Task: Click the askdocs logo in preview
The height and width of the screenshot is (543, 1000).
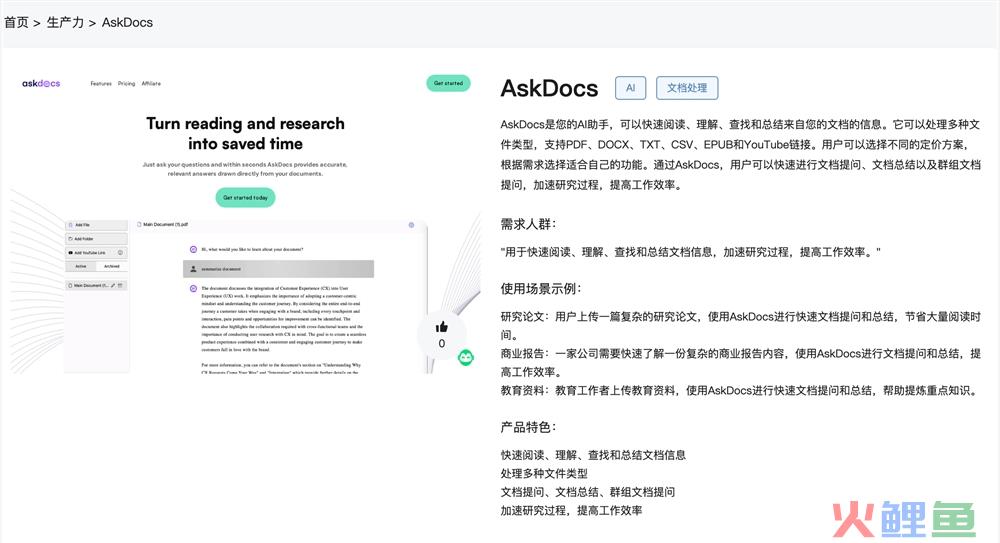Action: (x=41, y=84)
